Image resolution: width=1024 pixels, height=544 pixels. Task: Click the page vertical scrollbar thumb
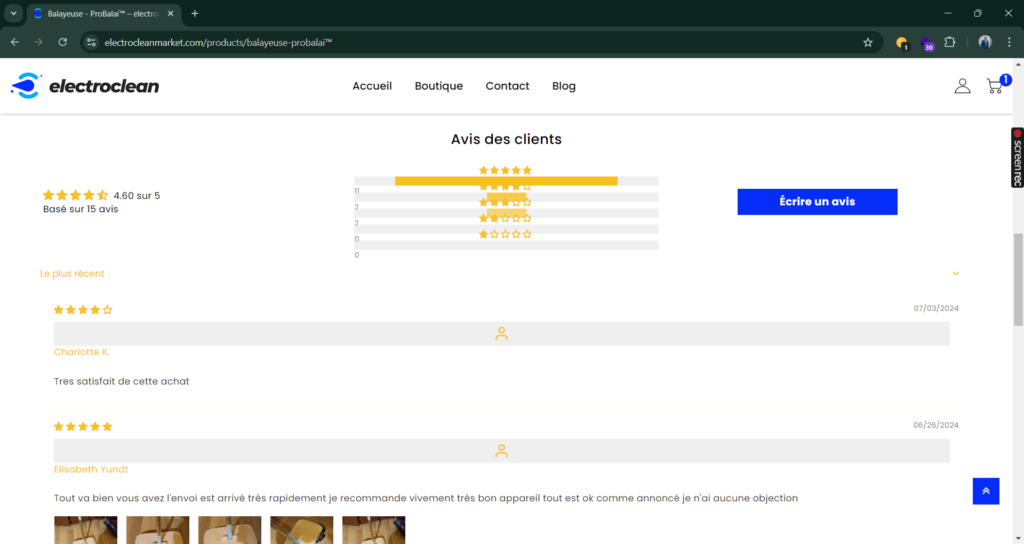(x=1018, y=279)
